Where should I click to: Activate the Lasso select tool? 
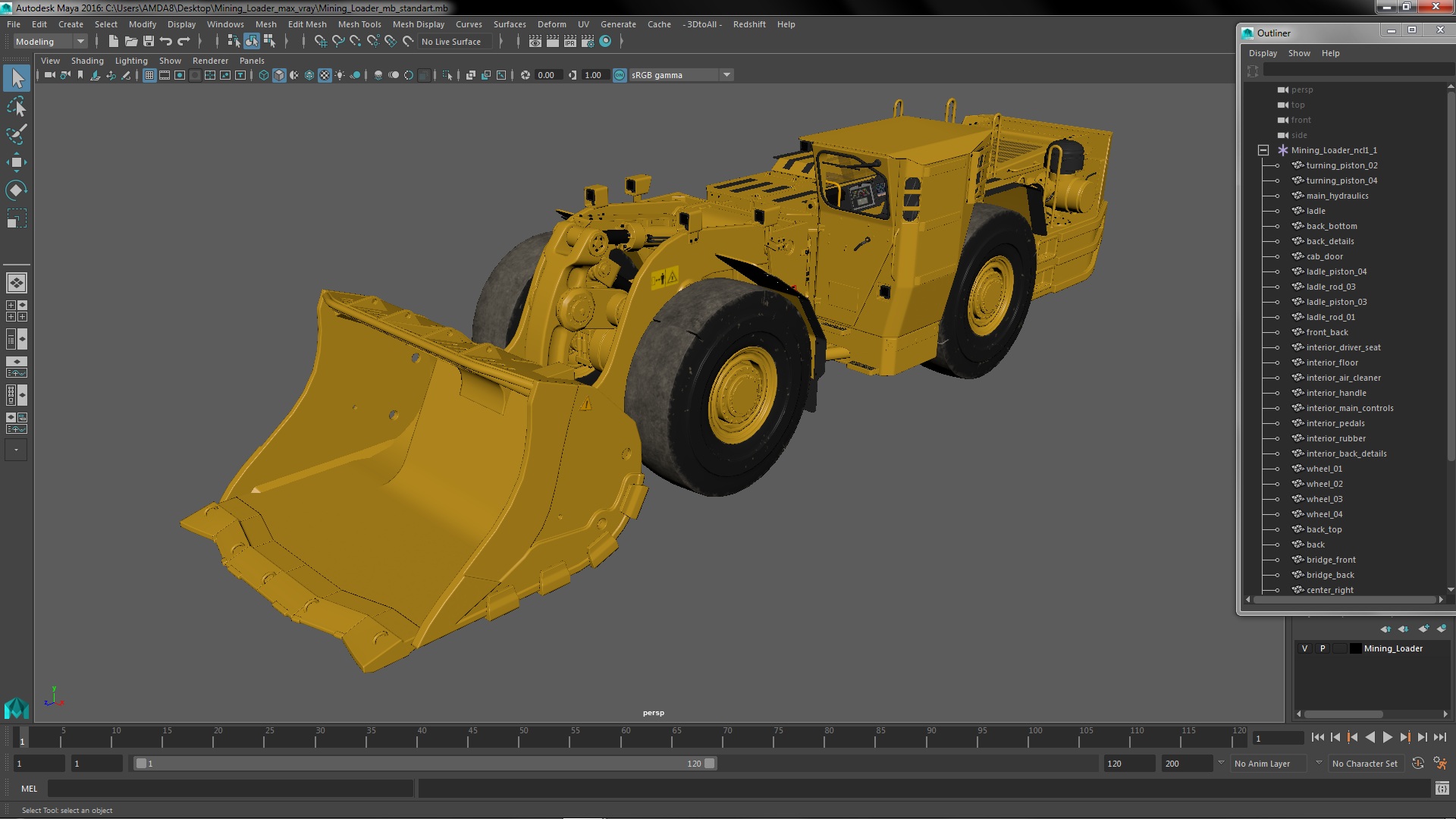[16, 107]
